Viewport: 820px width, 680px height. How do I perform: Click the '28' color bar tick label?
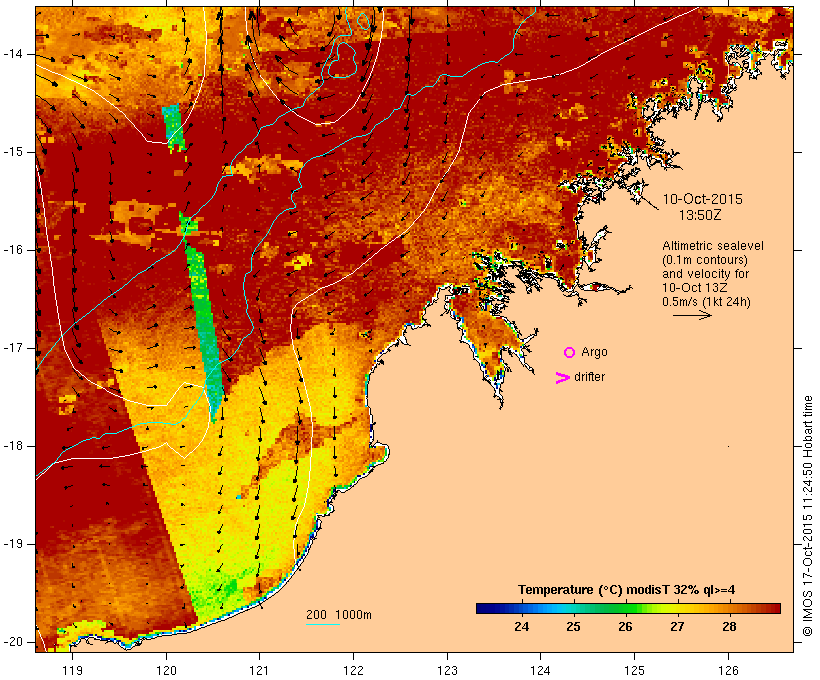coord(729,627)
